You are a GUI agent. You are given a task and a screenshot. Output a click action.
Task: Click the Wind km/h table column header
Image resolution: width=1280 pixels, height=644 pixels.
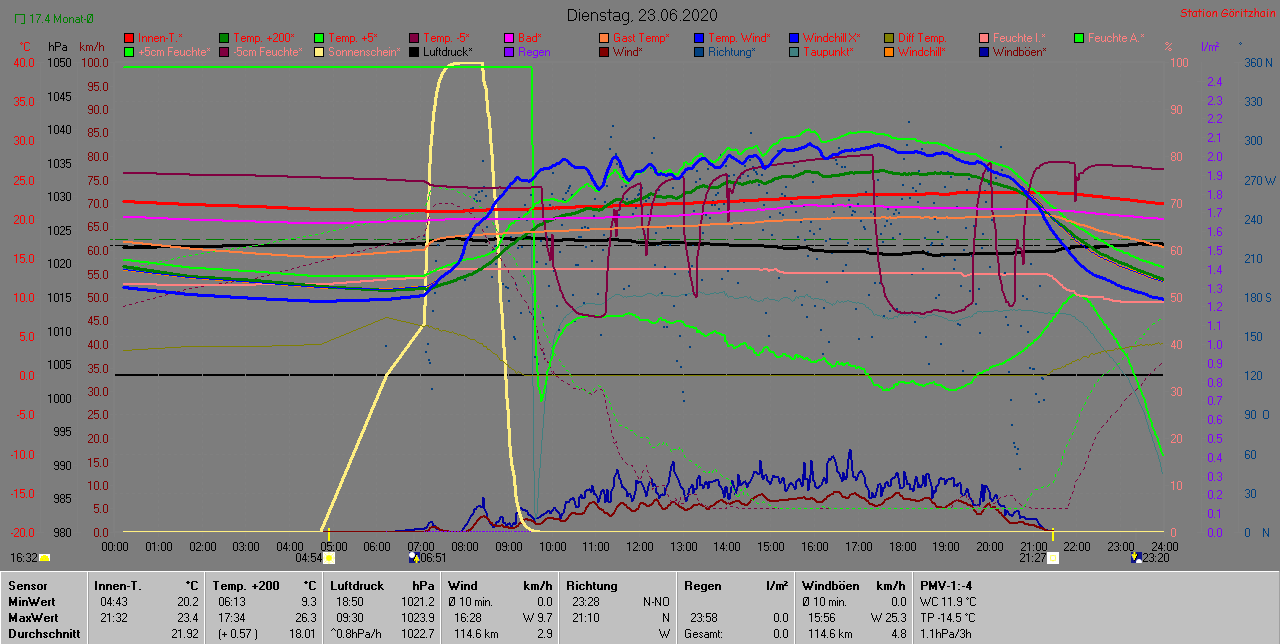tap(500, 586)
